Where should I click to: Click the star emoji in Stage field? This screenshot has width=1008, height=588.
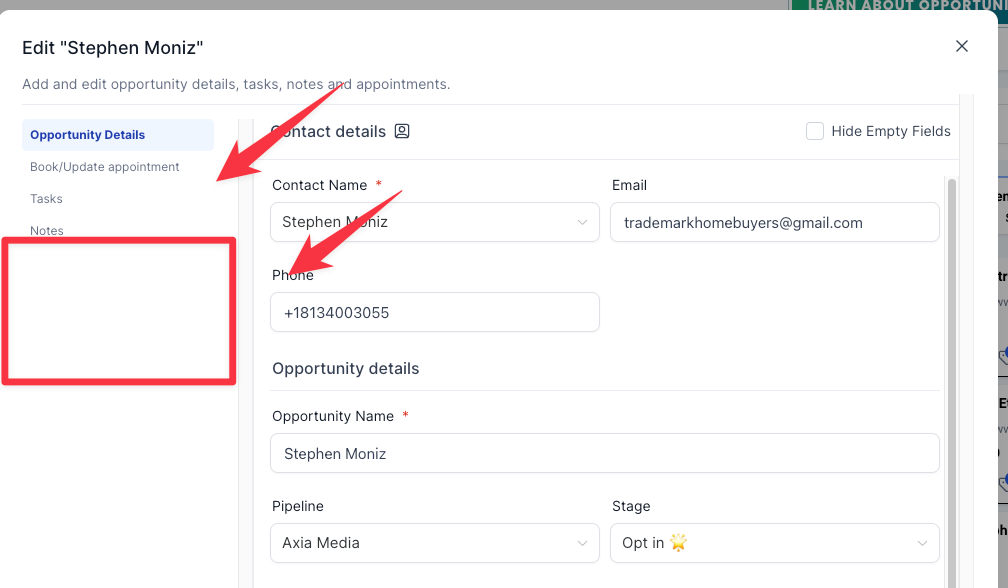coord(679,543)
